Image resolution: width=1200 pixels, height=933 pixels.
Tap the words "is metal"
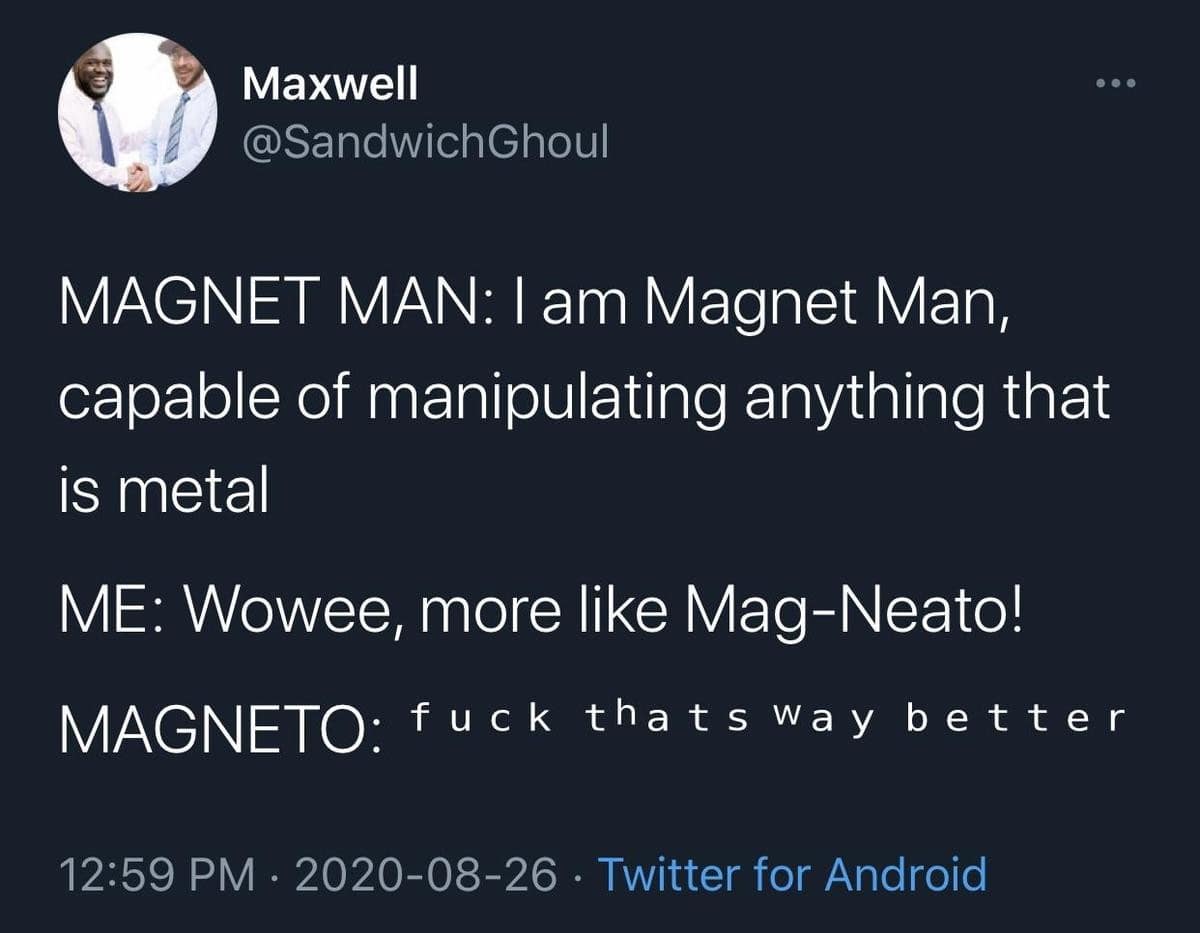coord(164,492)
